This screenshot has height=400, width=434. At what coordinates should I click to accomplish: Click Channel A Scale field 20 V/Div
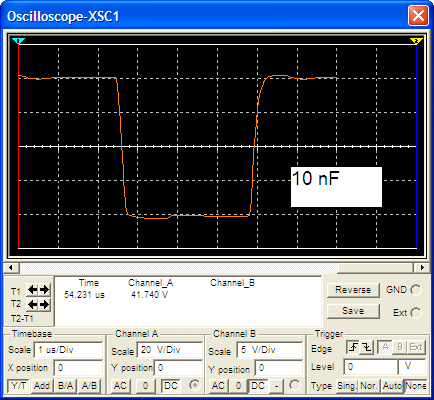(x=169, y=350)
